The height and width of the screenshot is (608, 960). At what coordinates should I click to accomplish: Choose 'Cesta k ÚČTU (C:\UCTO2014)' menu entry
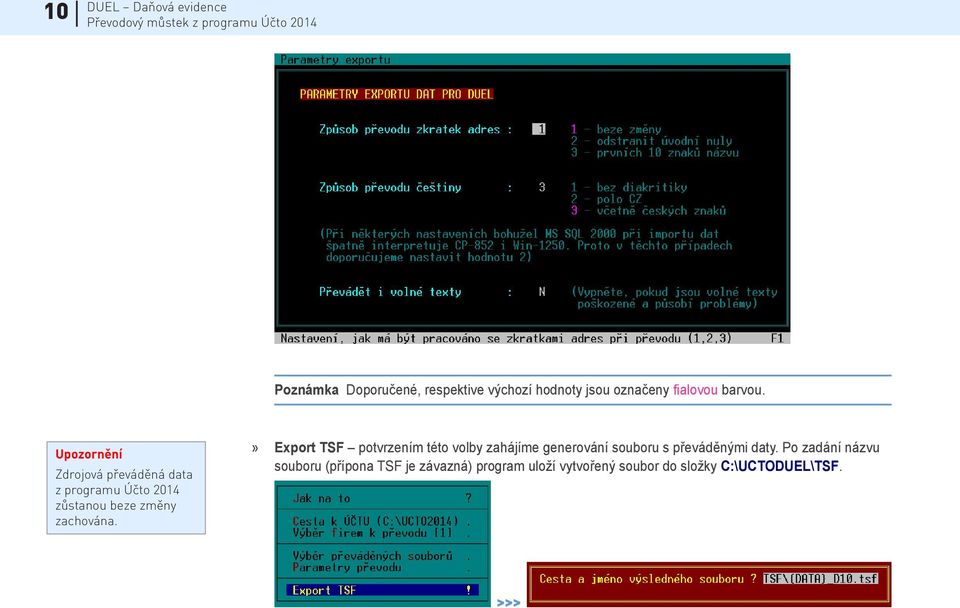click(383, 521)
